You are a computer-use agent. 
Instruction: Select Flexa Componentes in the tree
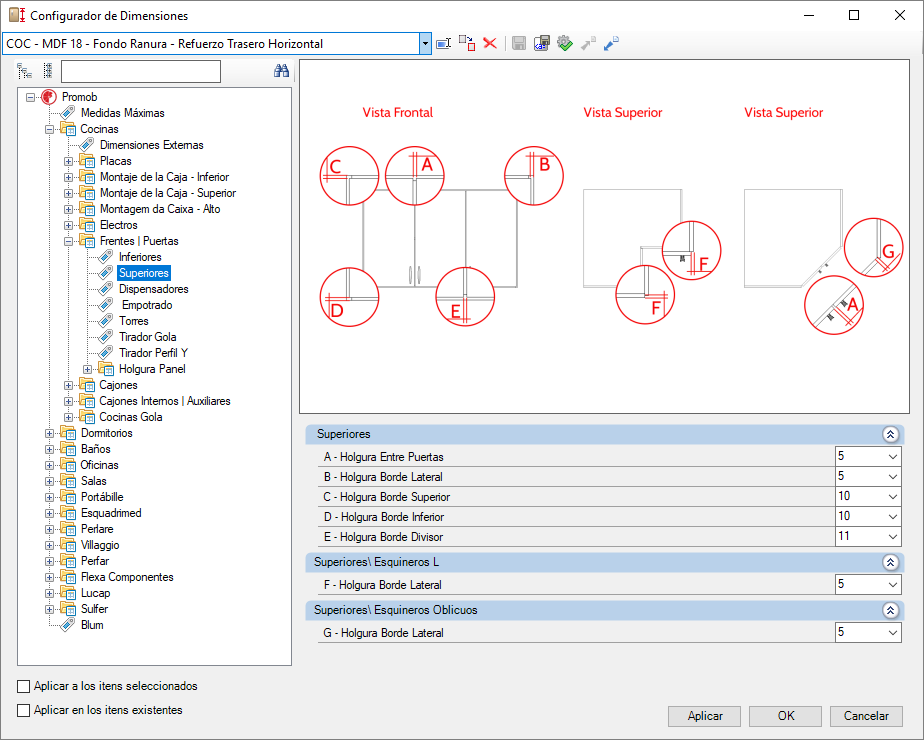127,577
